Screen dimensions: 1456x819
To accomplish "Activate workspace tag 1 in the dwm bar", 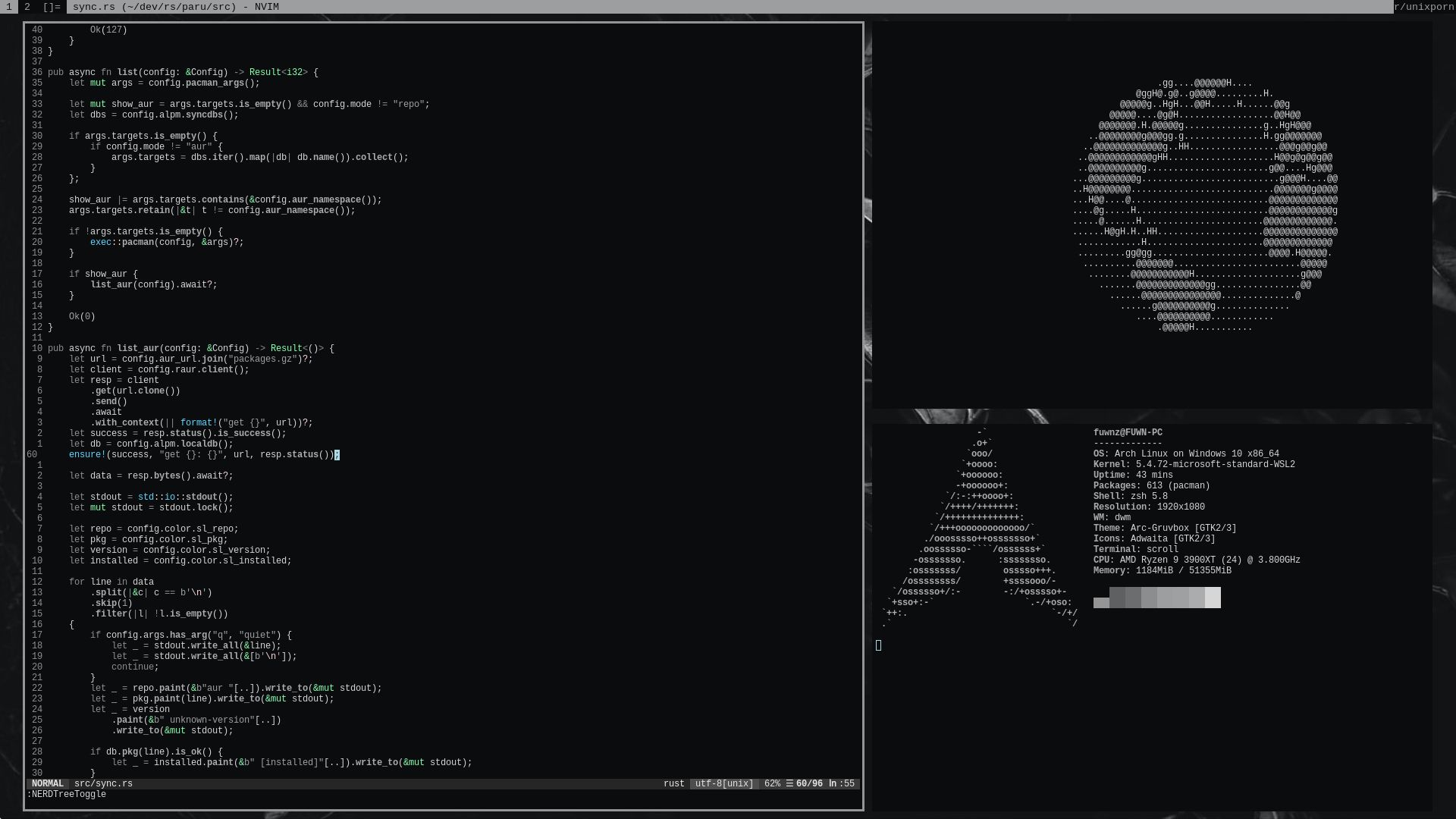I will [8, 7].
